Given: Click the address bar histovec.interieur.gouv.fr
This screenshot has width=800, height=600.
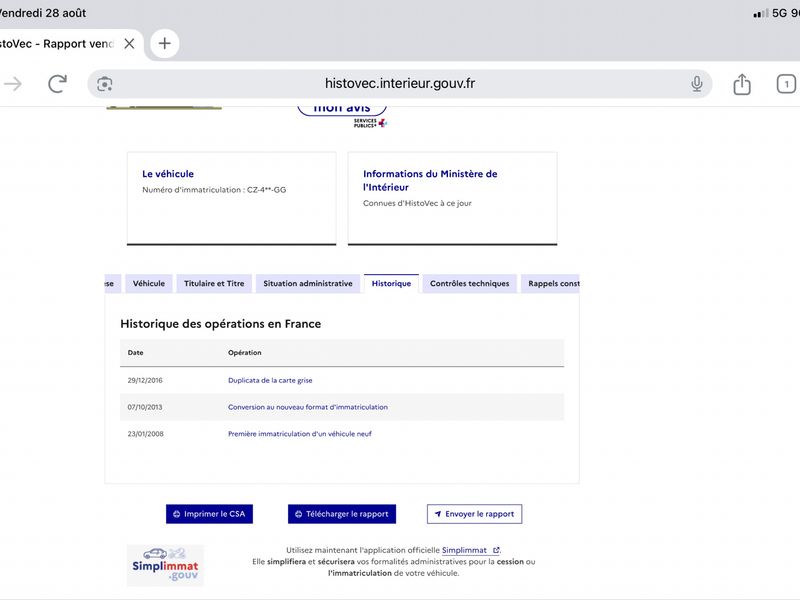Looking at the screenshot, I should coord(399,84).
